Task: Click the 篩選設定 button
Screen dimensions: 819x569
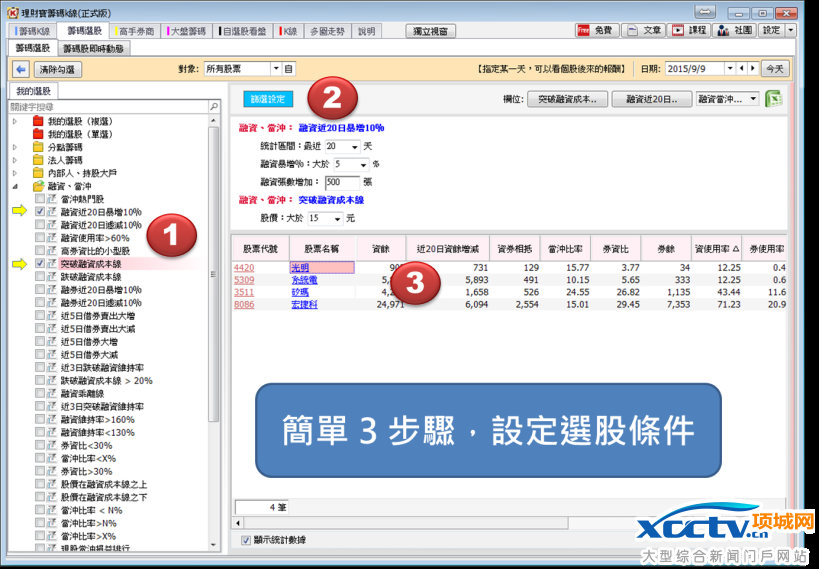Action: tap(268, 99)
